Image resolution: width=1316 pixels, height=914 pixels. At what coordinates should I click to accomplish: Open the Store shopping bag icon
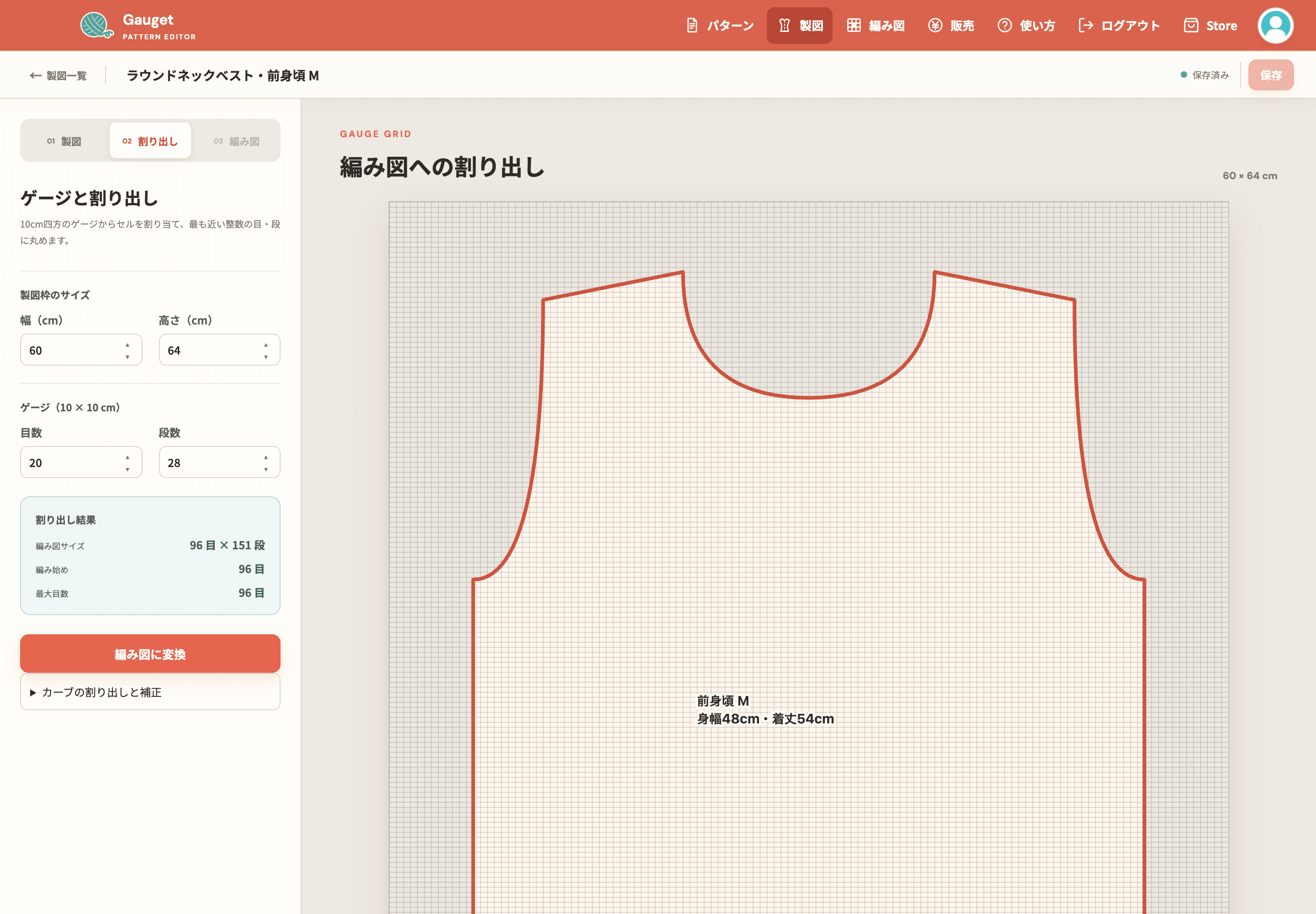(1191, 25)
